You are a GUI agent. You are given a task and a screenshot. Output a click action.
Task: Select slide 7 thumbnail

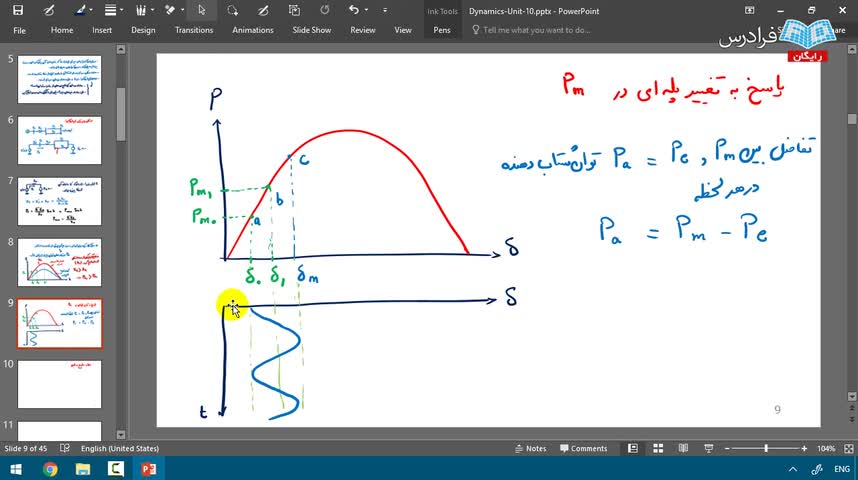click(59, 201)
